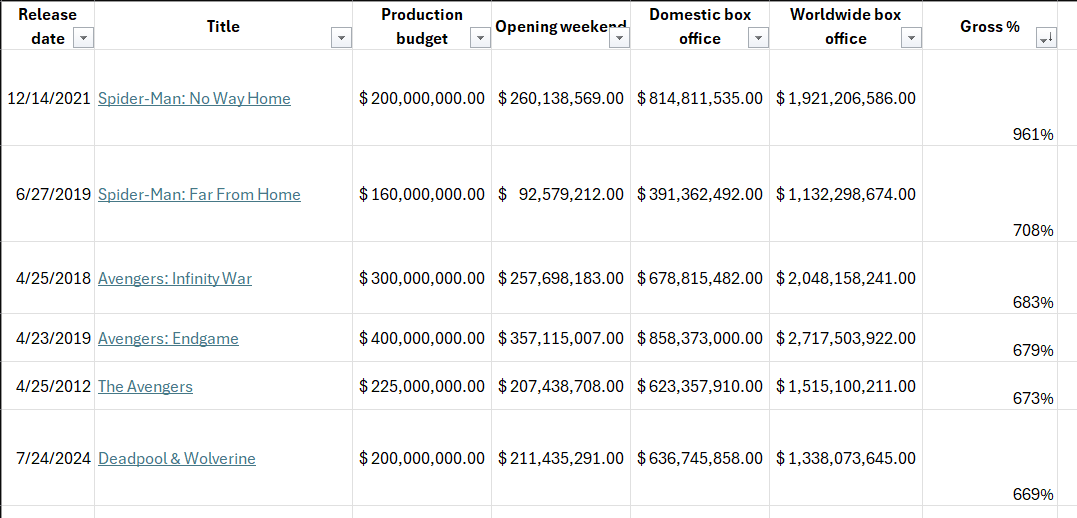Select the $858,373,000.00 domestic cell
This screenshot has width=1077, height=518.
pyautogui.click(x=699, y=338)
